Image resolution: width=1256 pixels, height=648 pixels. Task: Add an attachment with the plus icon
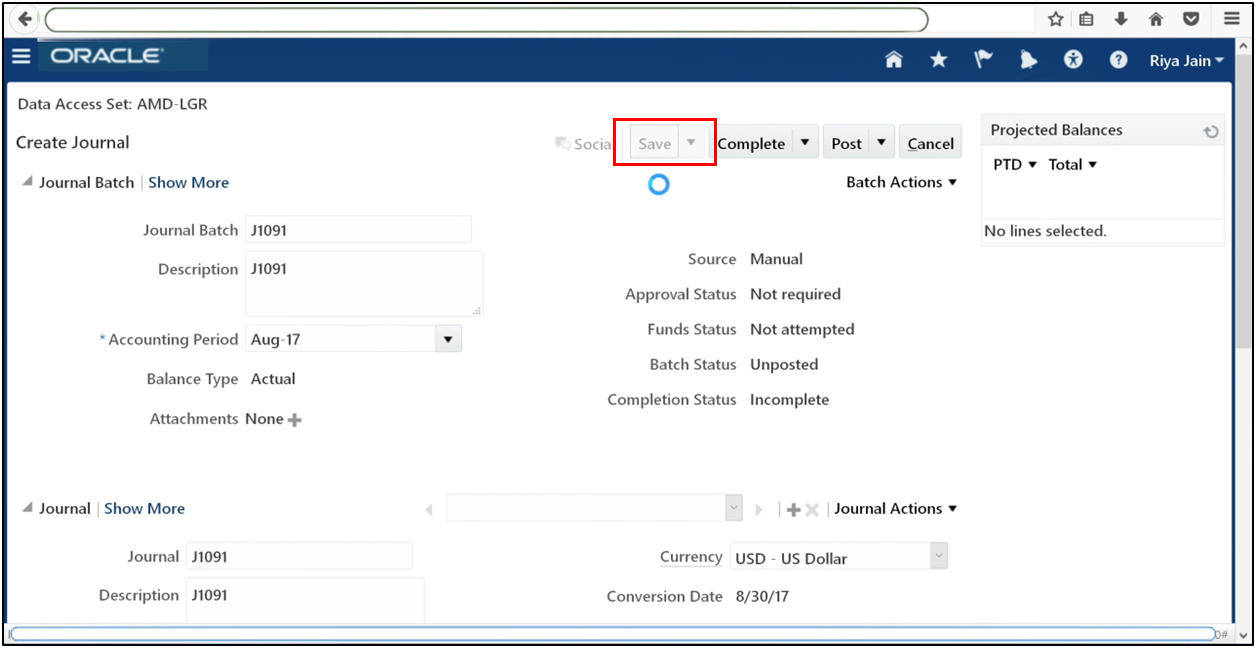pyautogui.click(x=292, y=419)
